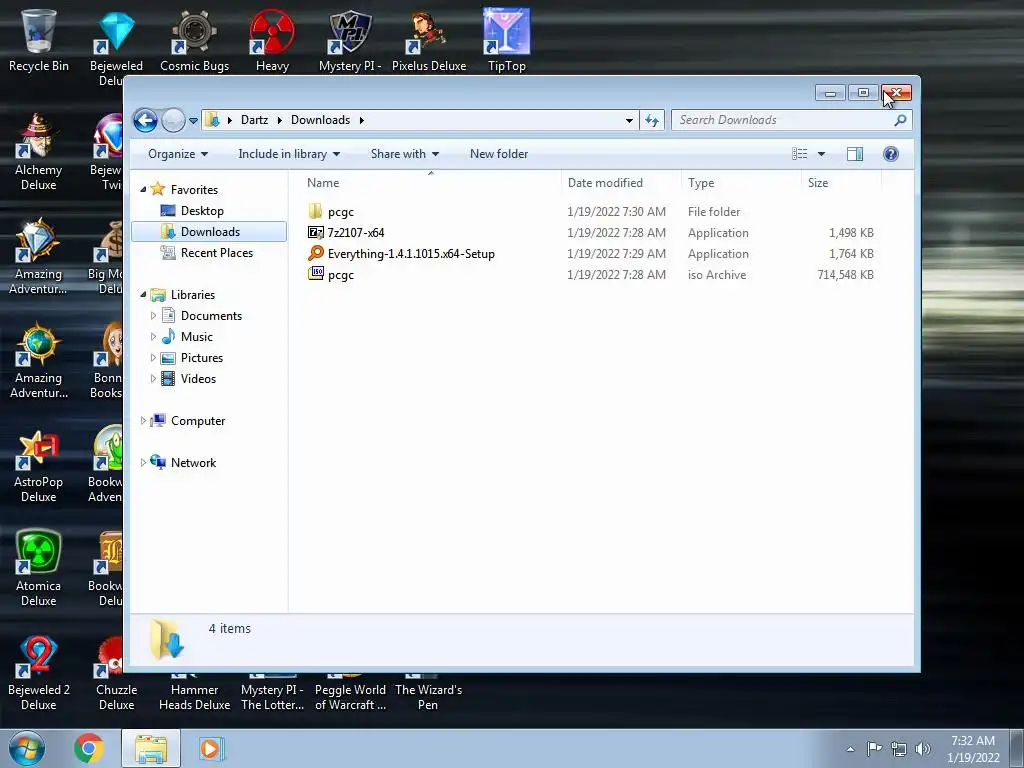1024x768 pixels.
Task: Open the Organize menu
Action: [x=178, y=154]
